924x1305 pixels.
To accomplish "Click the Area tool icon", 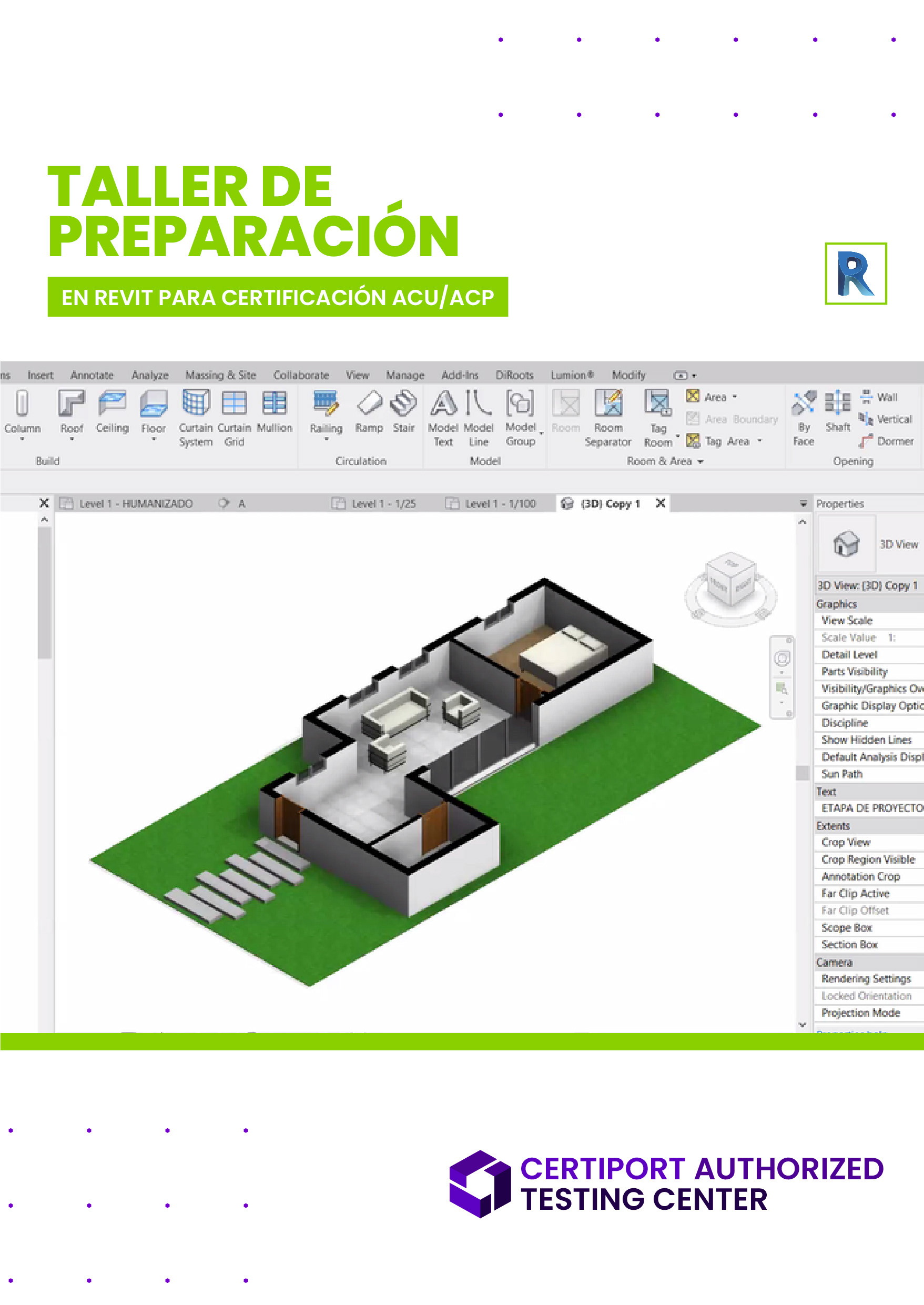I will pos(693,396).
